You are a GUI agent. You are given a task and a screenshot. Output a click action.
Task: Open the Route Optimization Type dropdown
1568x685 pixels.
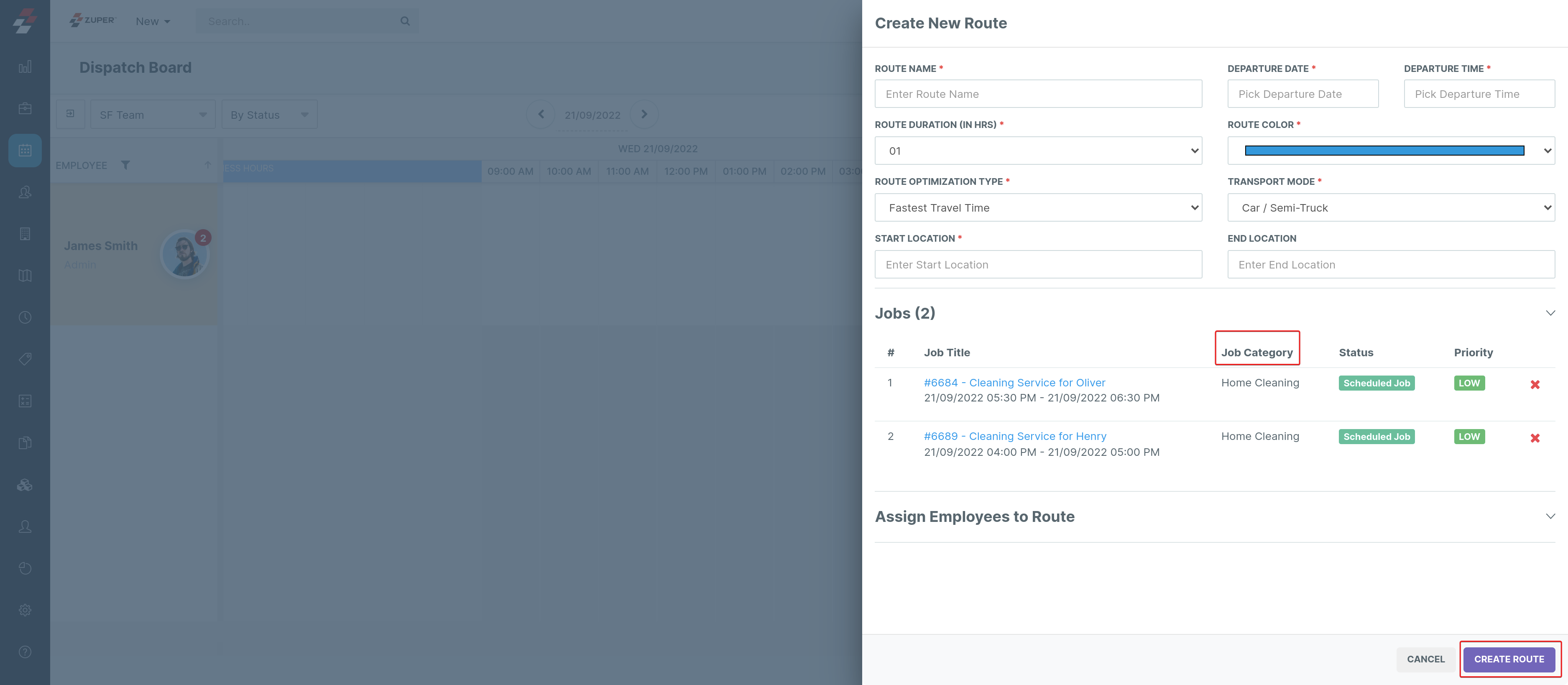coord(1038,207)
